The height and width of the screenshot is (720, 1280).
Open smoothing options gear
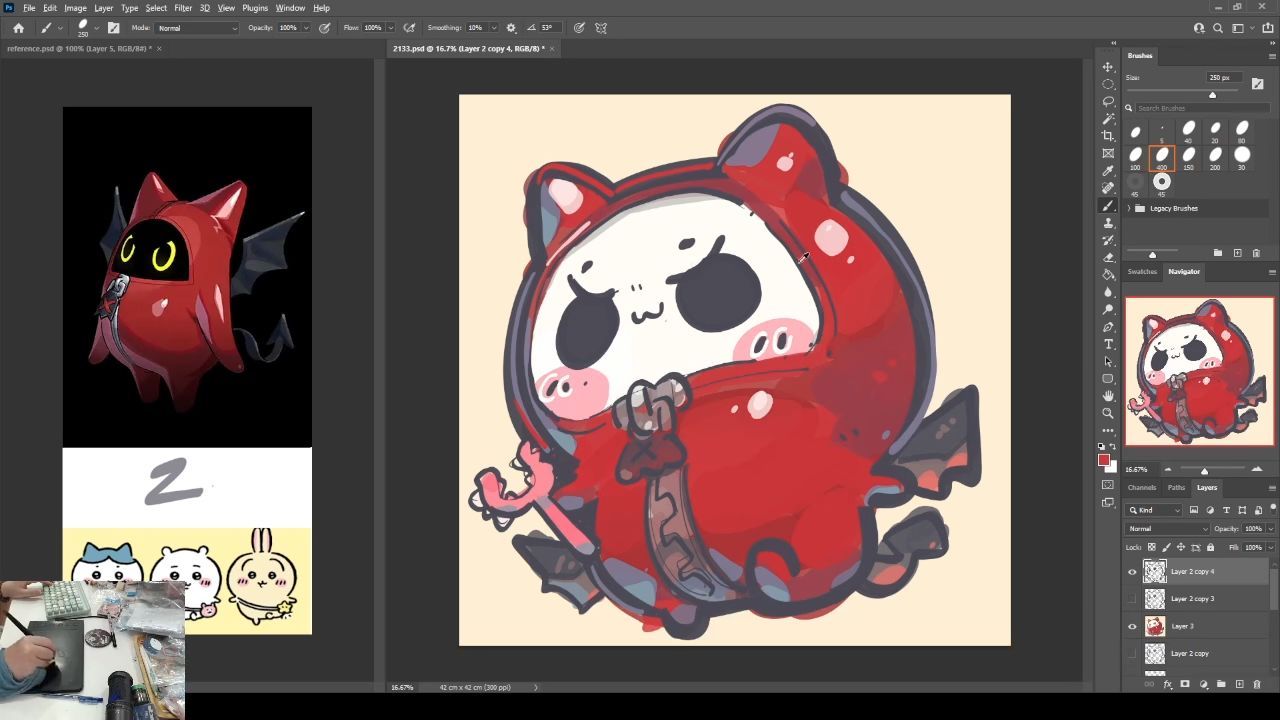pyautogui.click(x=511, y=28)
